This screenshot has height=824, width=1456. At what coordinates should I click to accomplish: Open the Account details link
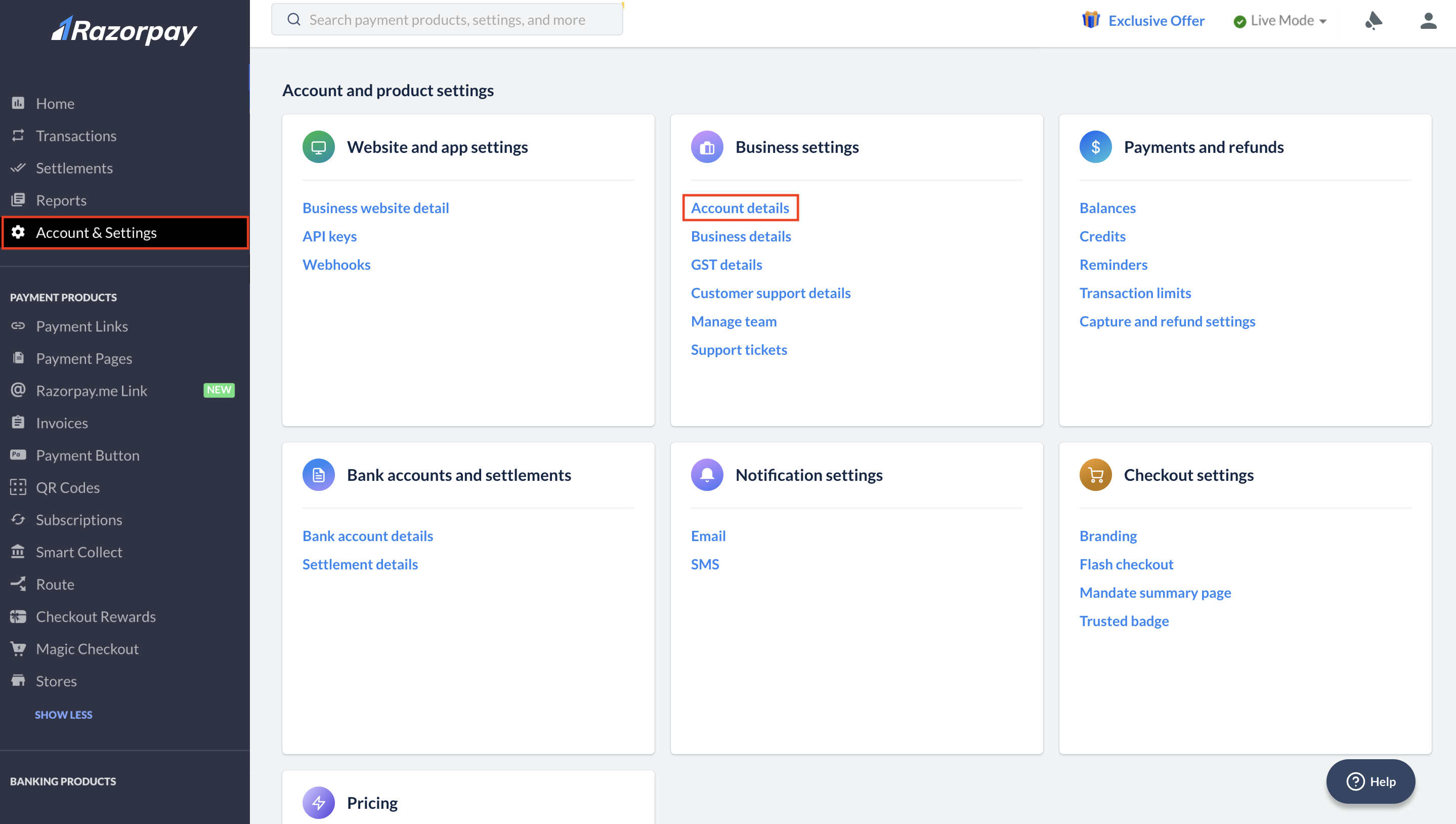click(x=740, y=208)
